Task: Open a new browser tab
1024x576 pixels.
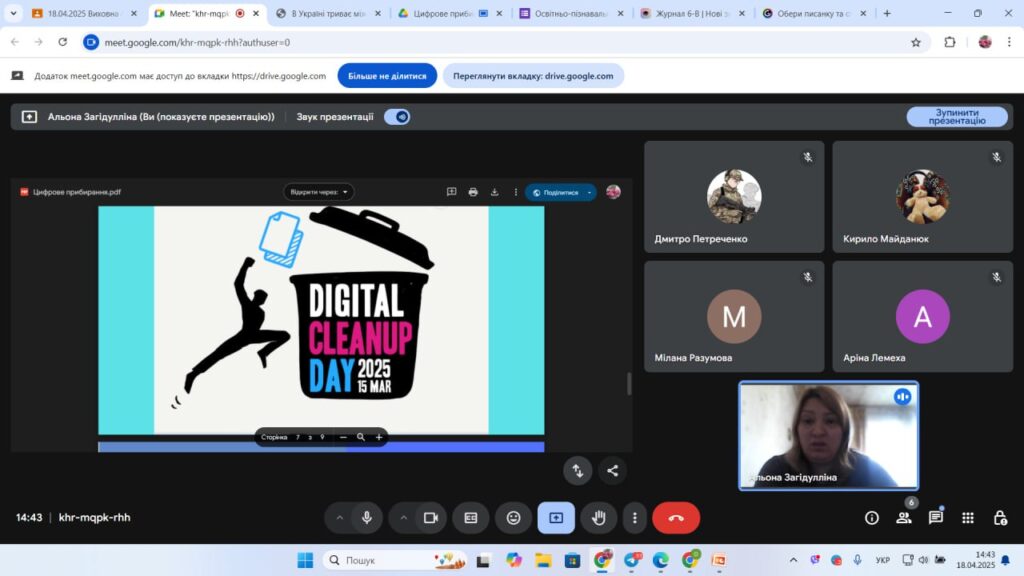Action: 887,13
